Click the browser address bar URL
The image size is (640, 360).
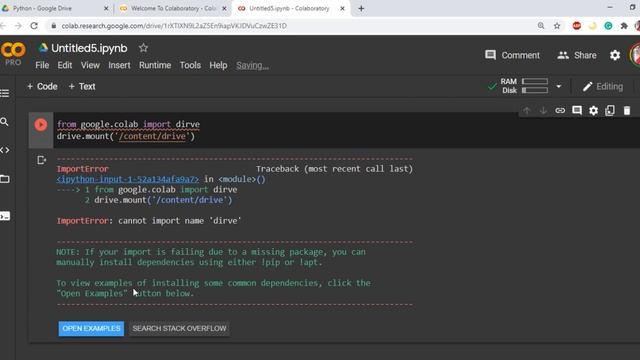[x=174, y=26]
